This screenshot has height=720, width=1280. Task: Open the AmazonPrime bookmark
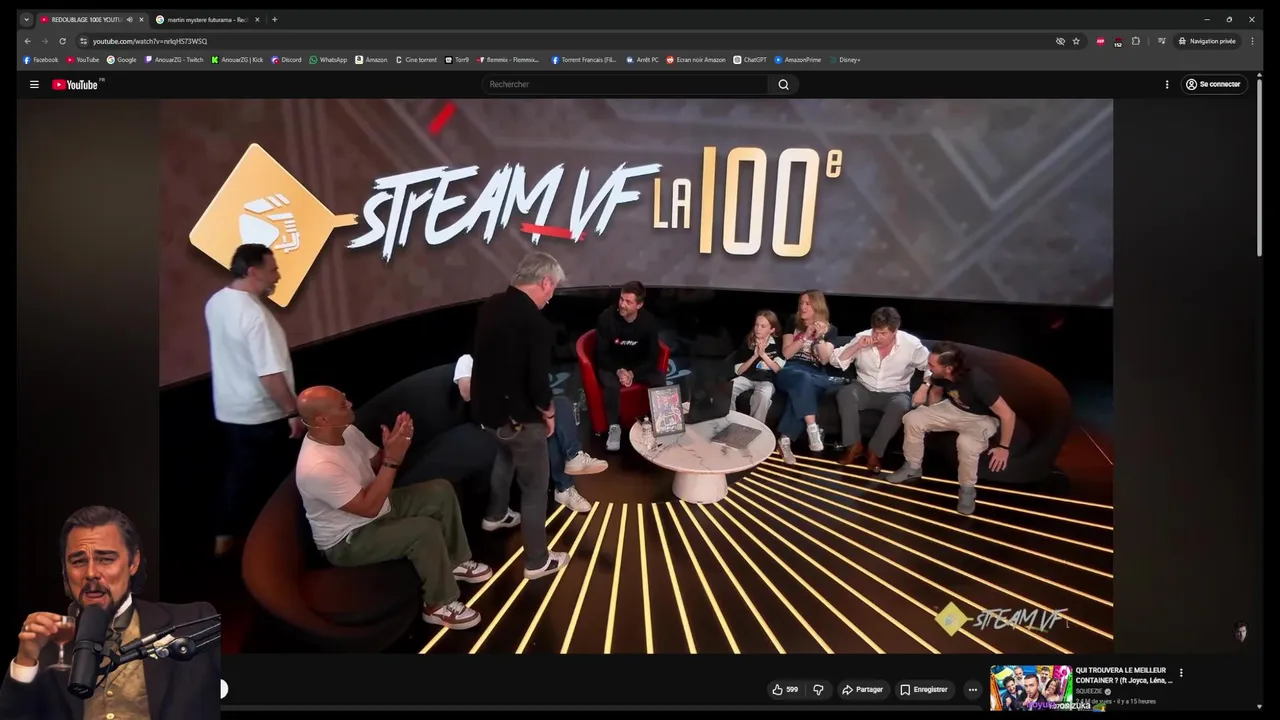(x=798, y=60)
